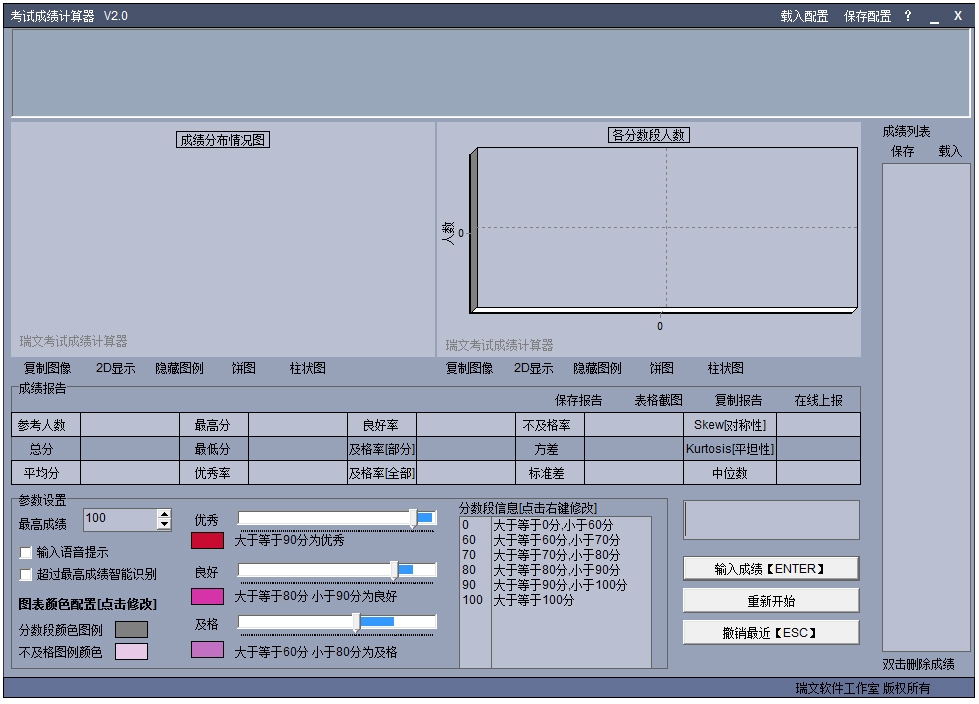Screen dimensions: 979x704
Task: Click the 输入成绩【ENTER】 button
Action: pyautogui.click(x=770, y=569)
